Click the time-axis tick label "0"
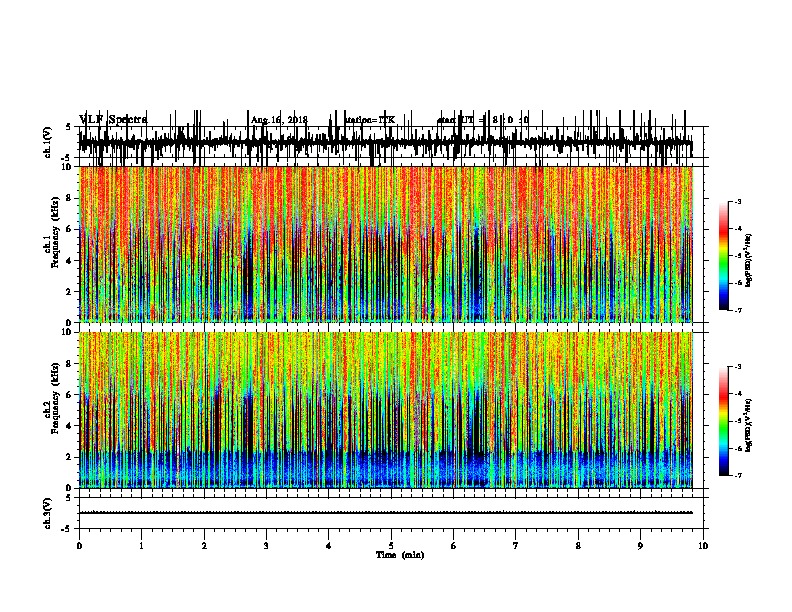792x612 pixels. (79, 546)
